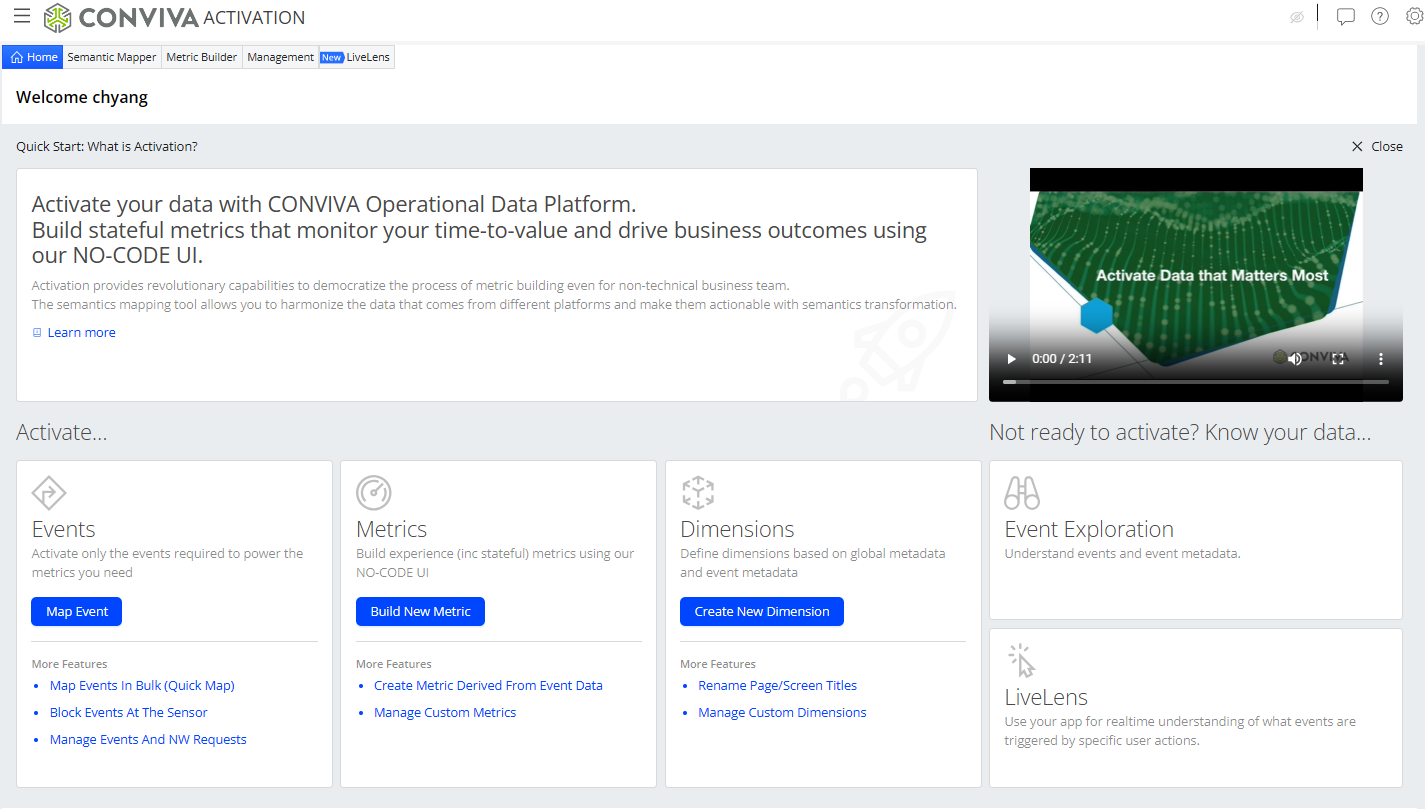This screenshot has width=1425, height=809.
Task: Open the chat feedback icon
Action: [x=1346, y=17]
